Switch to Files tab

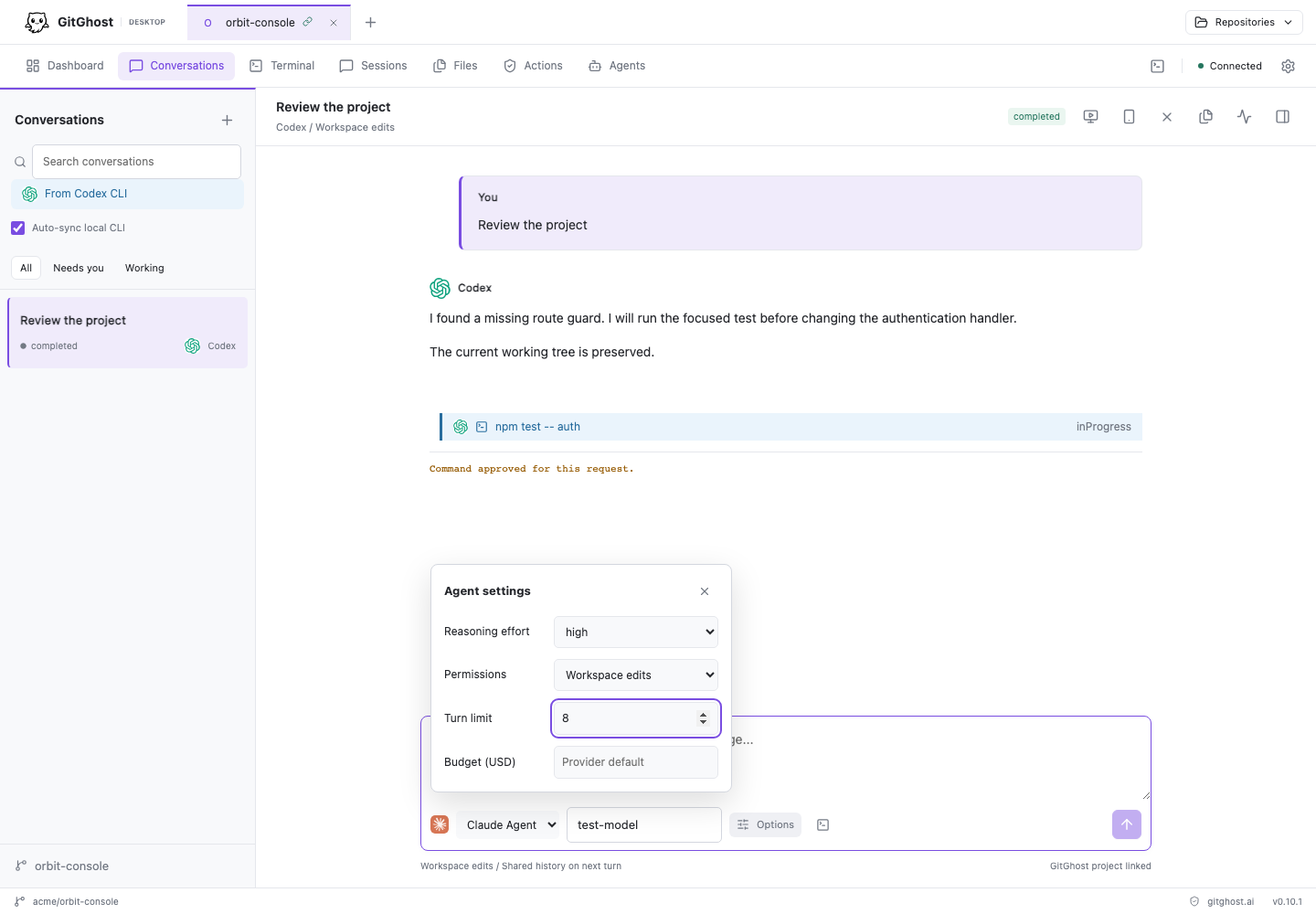point(455,66)
